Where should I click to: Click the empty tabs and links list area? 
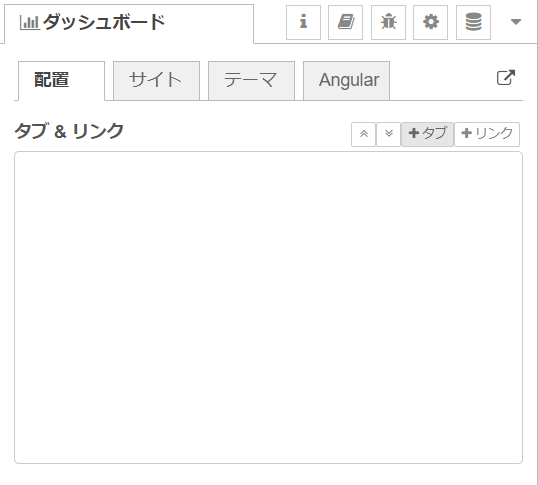(x=268, y=307)
